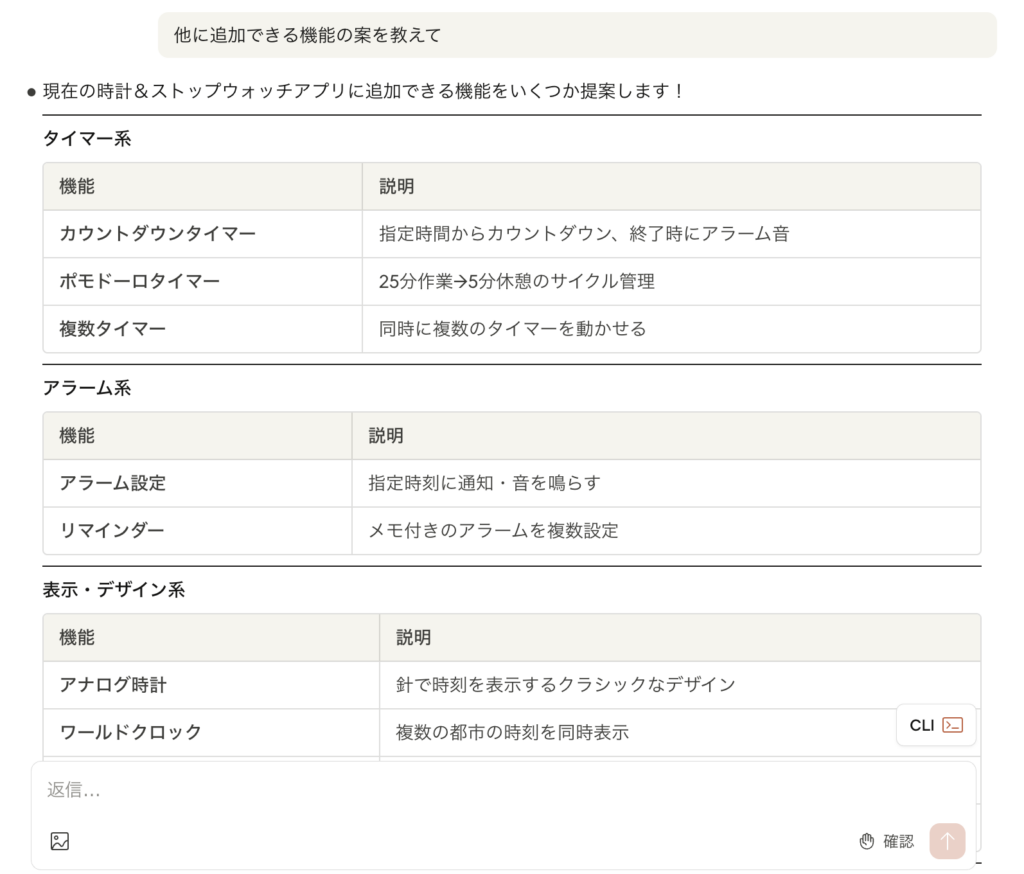Click the アラーム系 section heading

[x=87, y=388]
